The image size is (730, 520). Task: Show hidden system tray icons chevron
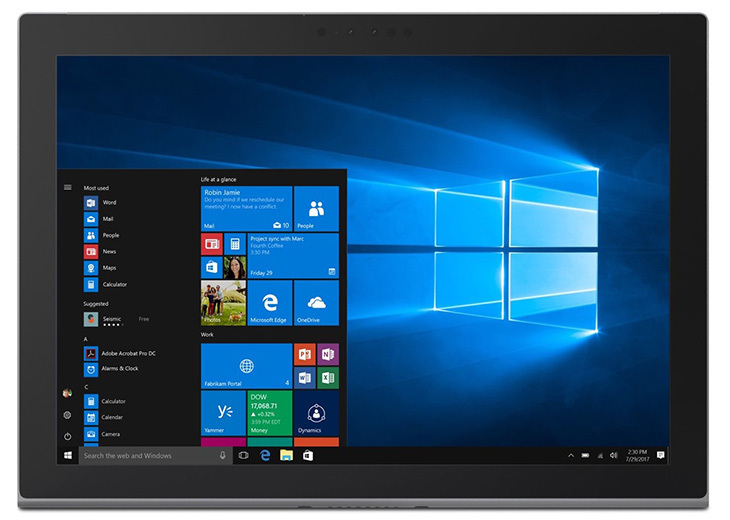(571, 455)
